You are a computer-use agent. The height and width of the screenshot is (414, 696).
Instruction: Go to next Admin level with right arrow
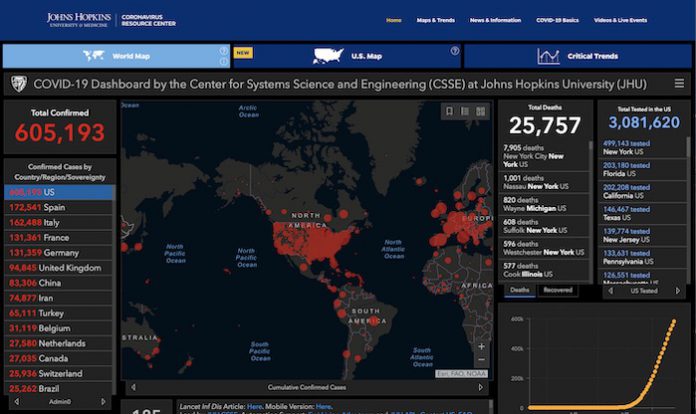coord(103,401)
